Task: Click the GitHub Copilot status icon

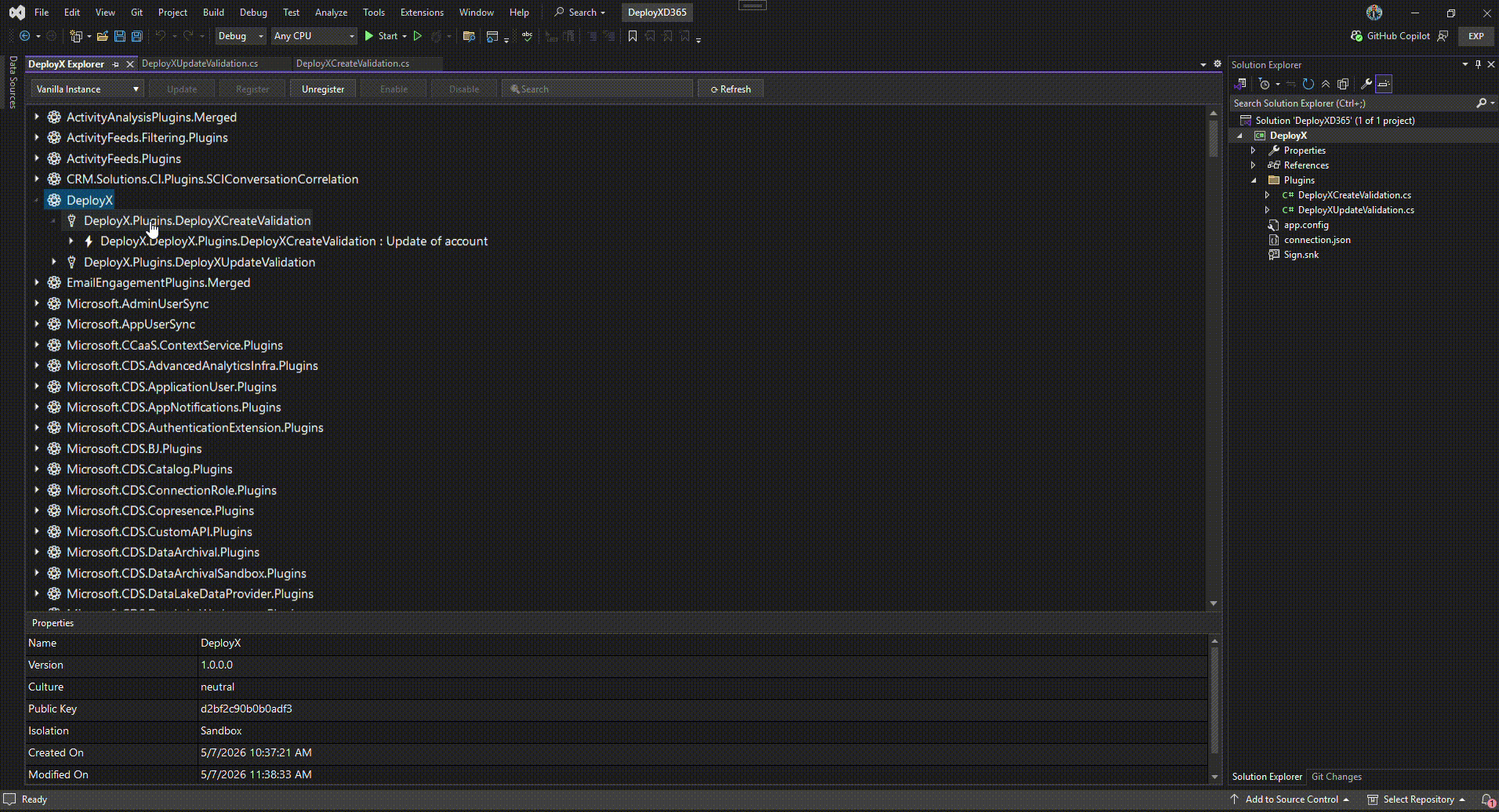Action: click(x=1356, y=36)
